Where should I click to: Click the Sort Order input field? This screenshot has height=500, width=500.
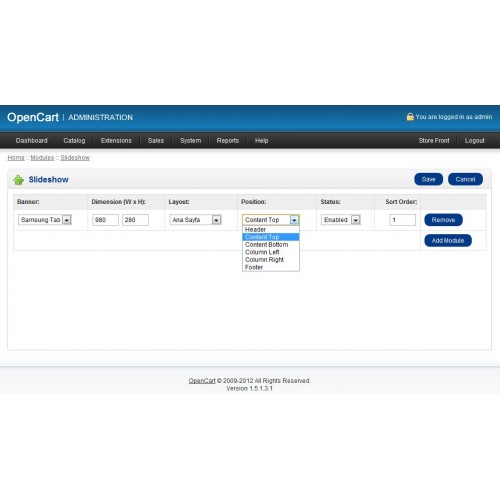(x=402, y=220)
